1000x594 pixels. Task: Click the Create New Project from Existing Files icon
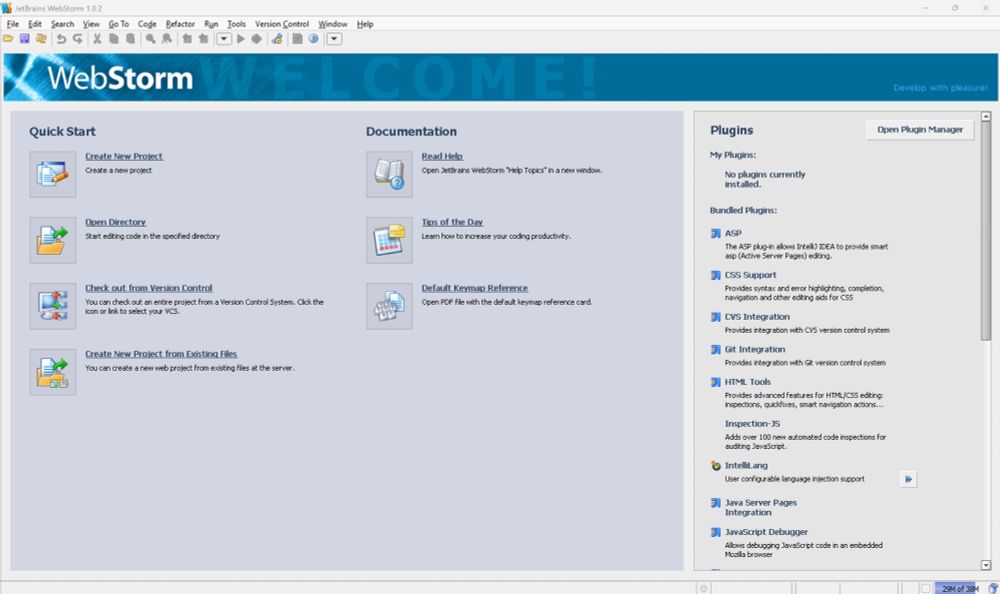coord(53,372)
